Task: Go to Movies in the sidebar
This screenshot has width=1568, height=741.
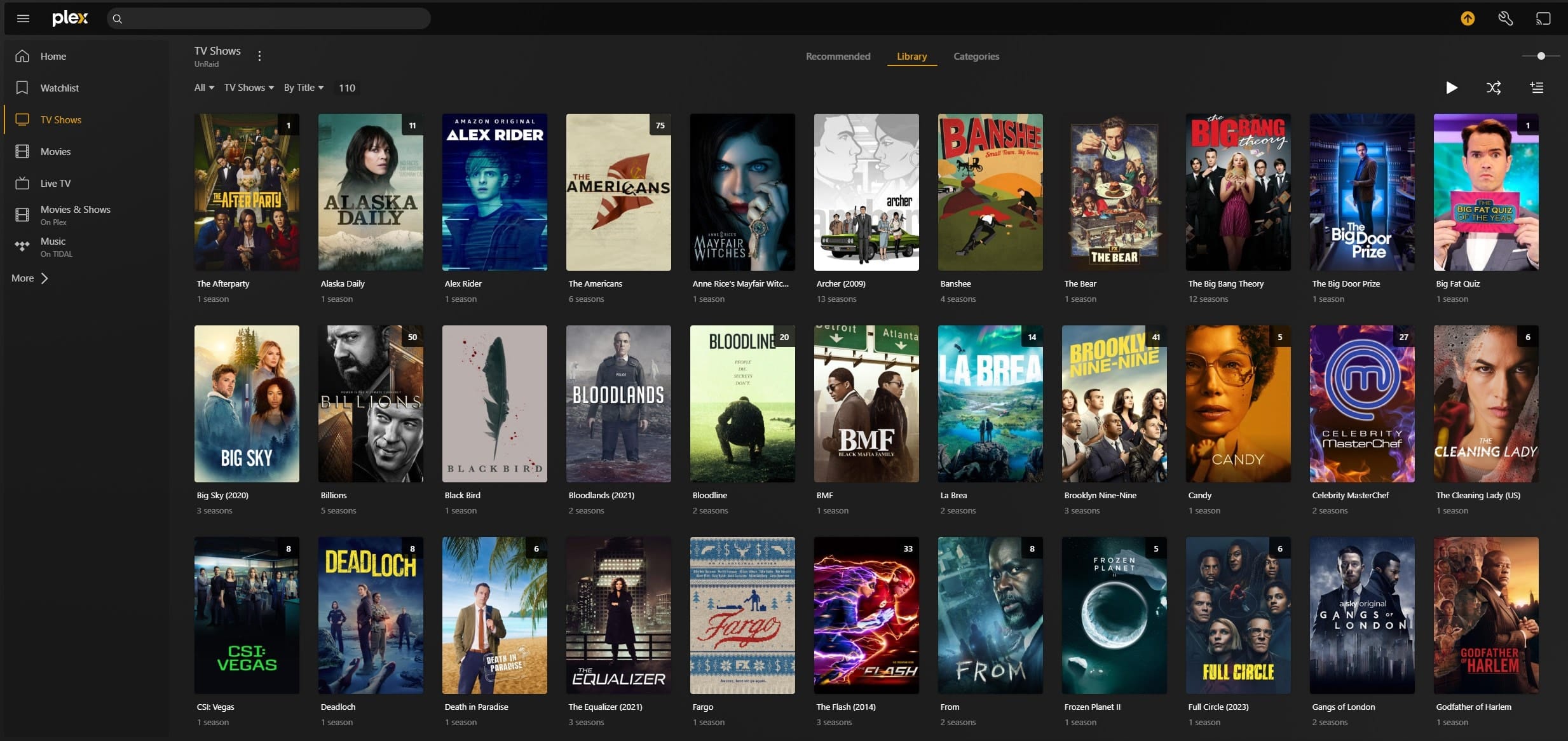Action: pyautogui.click(x=55, y=151)
